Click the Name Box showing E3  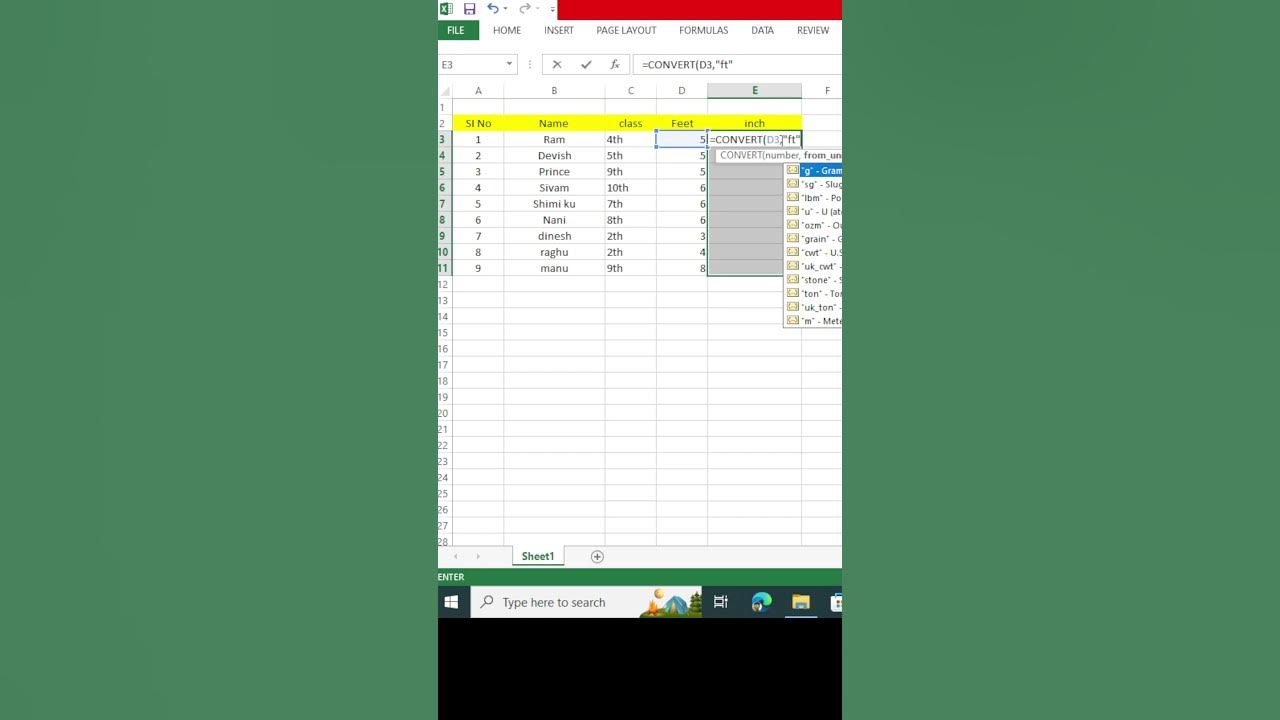(x=470, y=65)
